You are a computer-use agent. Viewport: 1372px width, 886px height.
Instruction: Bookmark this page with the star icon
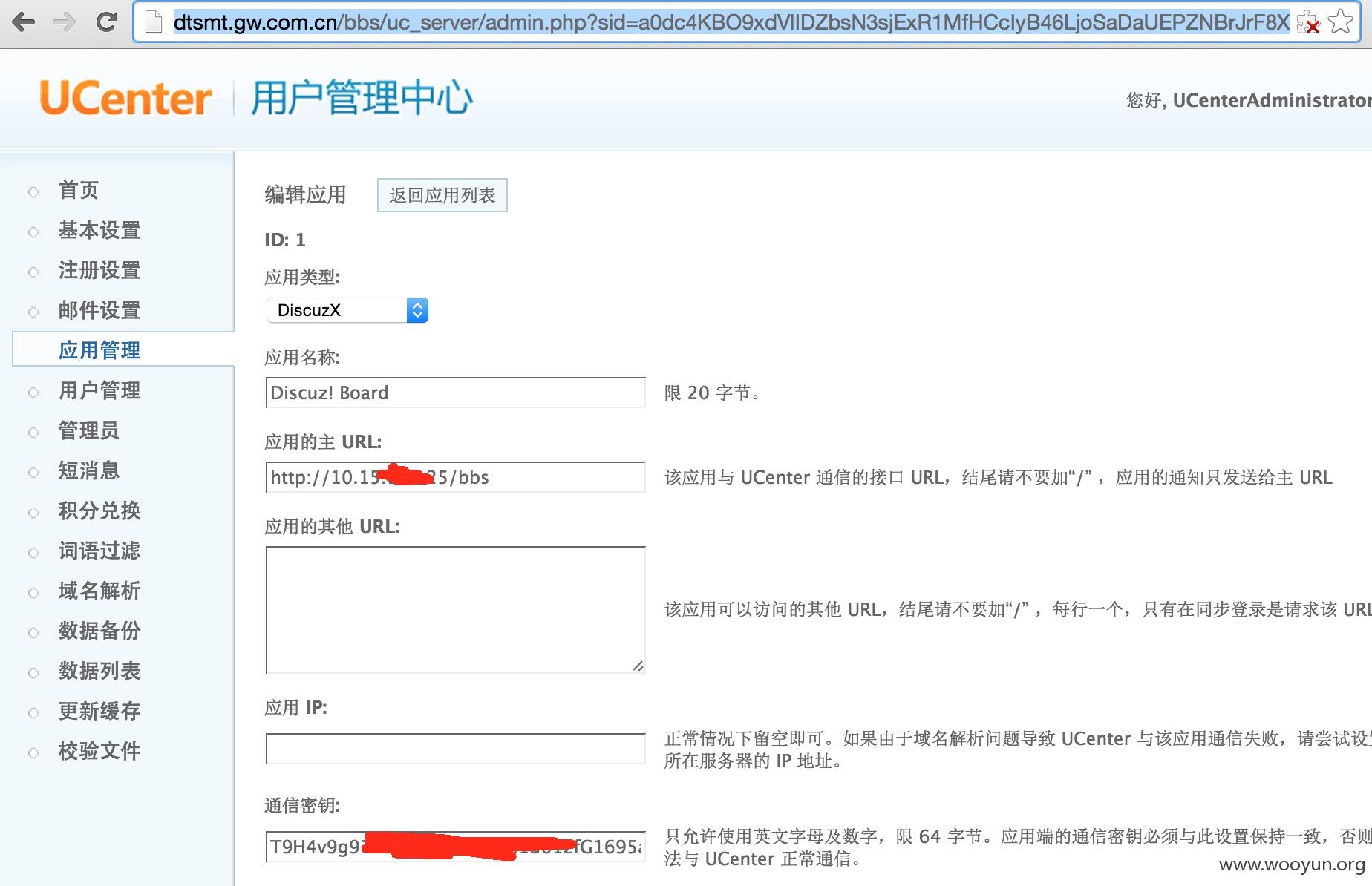pos(1341,22)
